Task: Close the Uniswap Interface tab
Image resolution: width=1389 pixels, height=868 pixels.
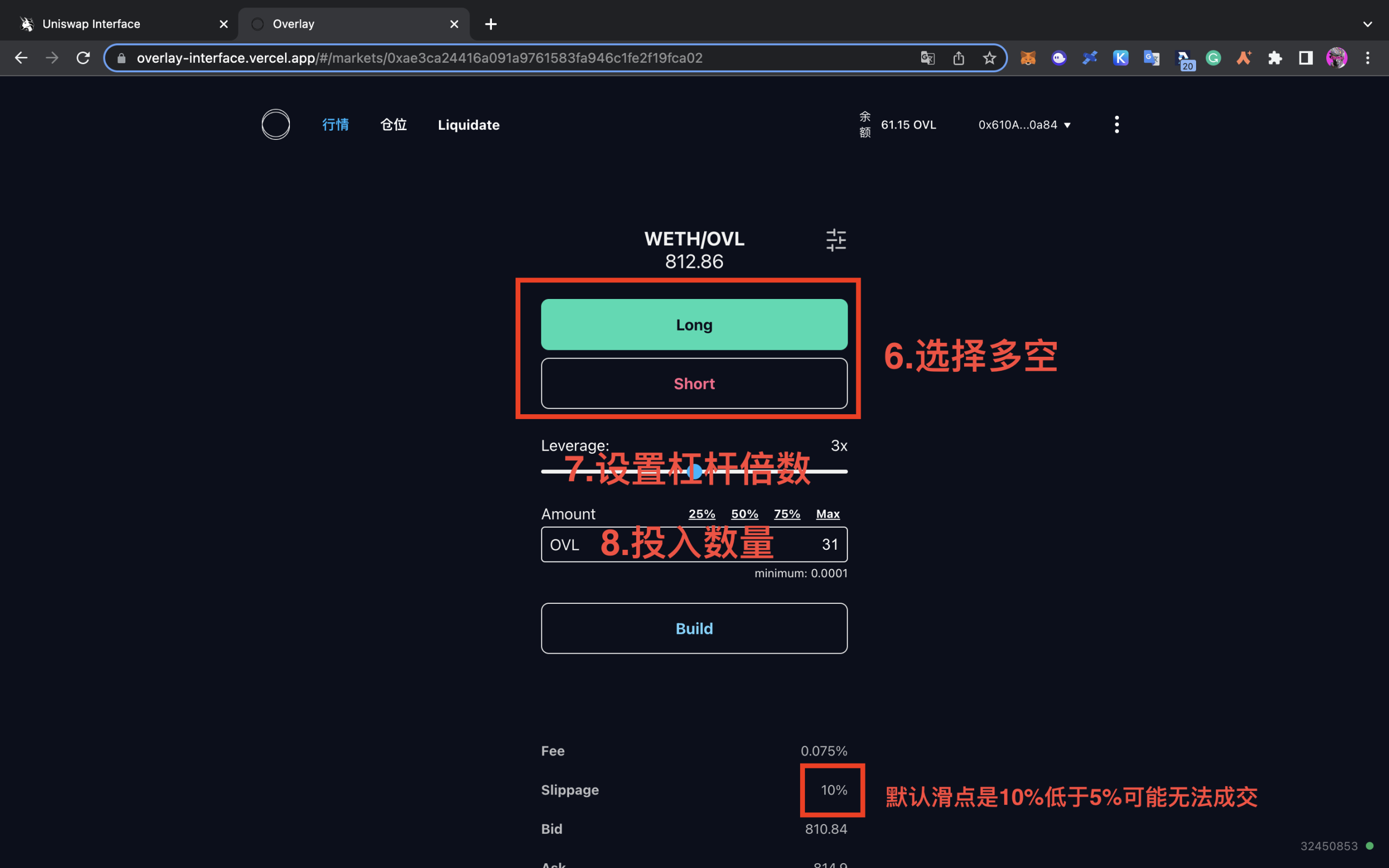Action: [x=224, y=24]
